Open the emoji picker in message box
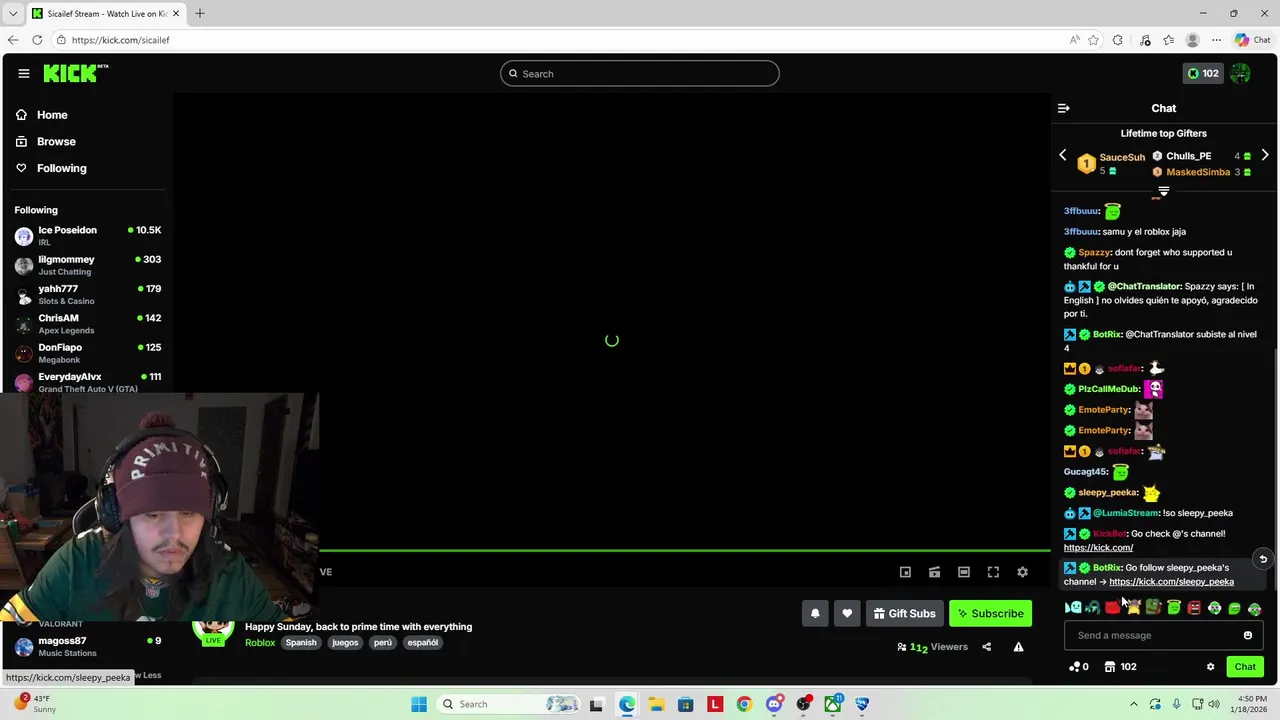Viewport: 1280px width, 720px height. pyautogui.click(x=1248, y=635)
